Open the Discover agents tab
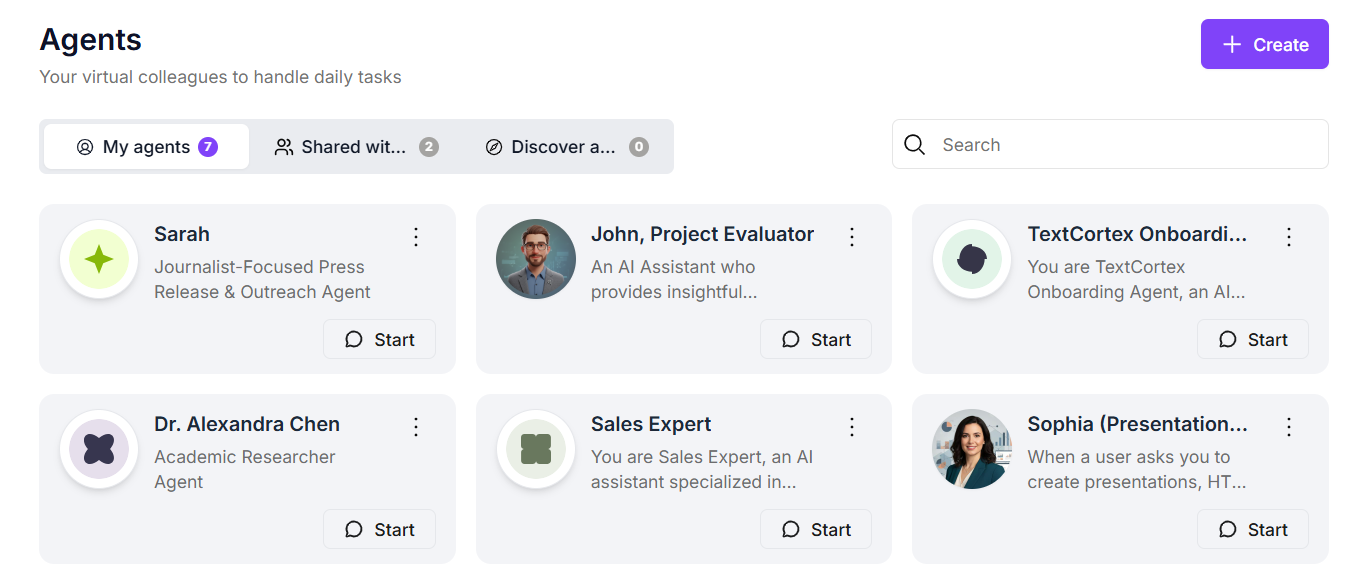The image size is (1360, 579). click(566, 147)
